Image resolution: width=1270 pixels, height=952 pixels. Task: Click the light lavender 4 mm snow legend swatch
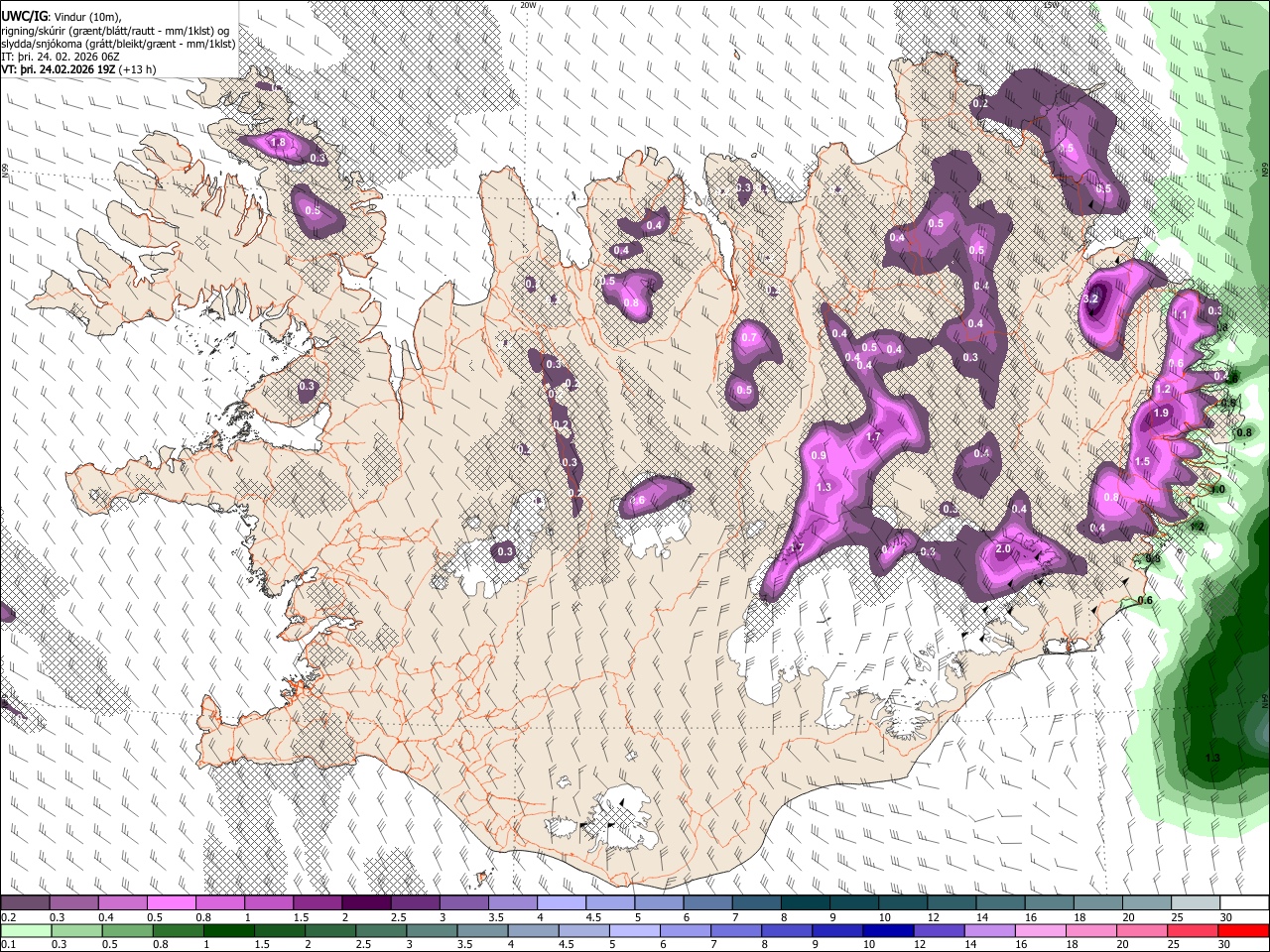tap(561, 903)
